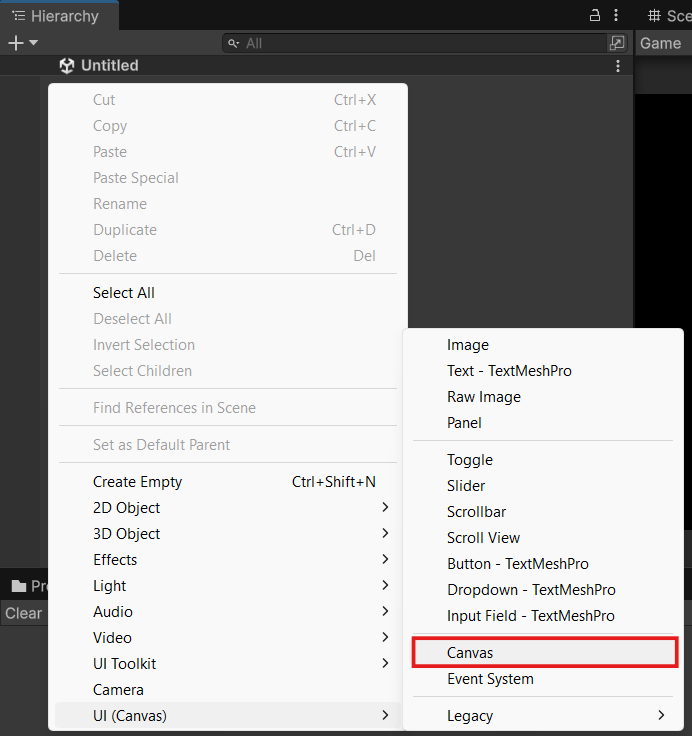Open the Hierarchy panel three-dot menu

click(x=616, y=15)
